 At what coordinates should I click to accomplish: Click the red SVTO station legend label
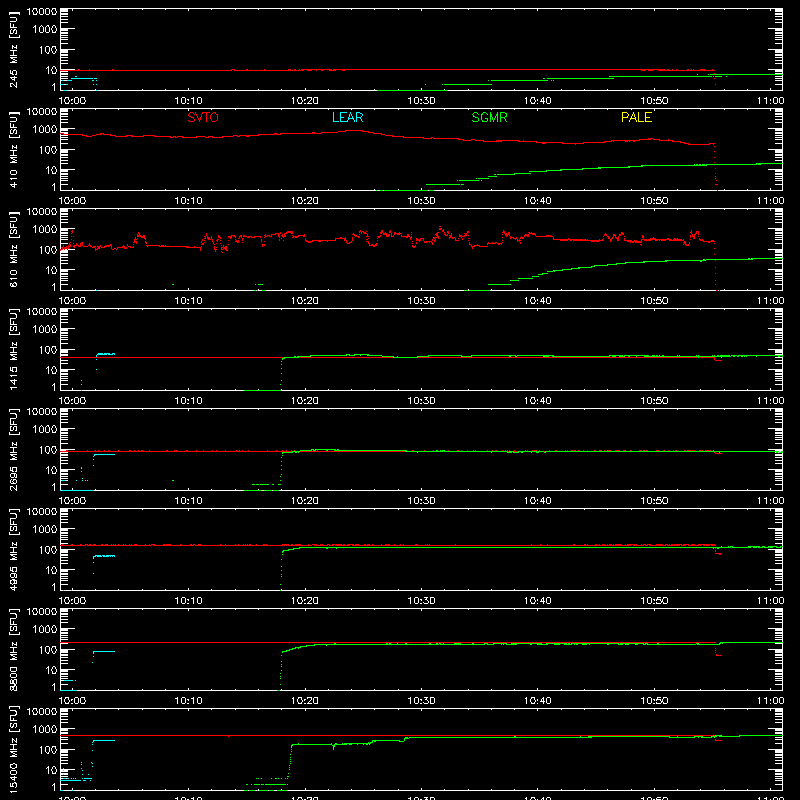(203, 117)
